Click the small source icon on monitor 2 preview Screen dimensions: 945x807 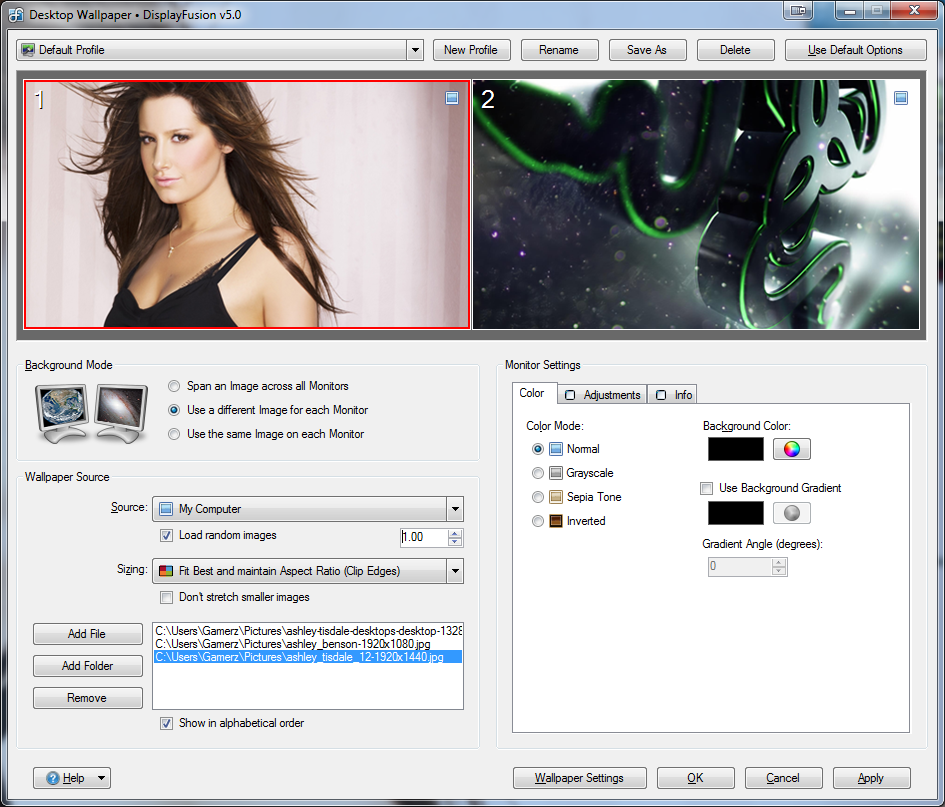(900, 98)
